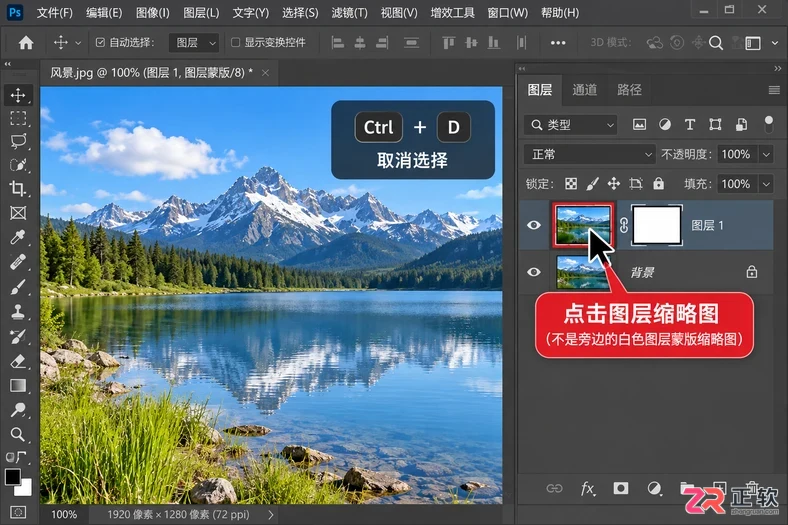This screenshot has height=525, width=788.
Task: Select the Eraser tool
Action: click(x=18, y=361)
